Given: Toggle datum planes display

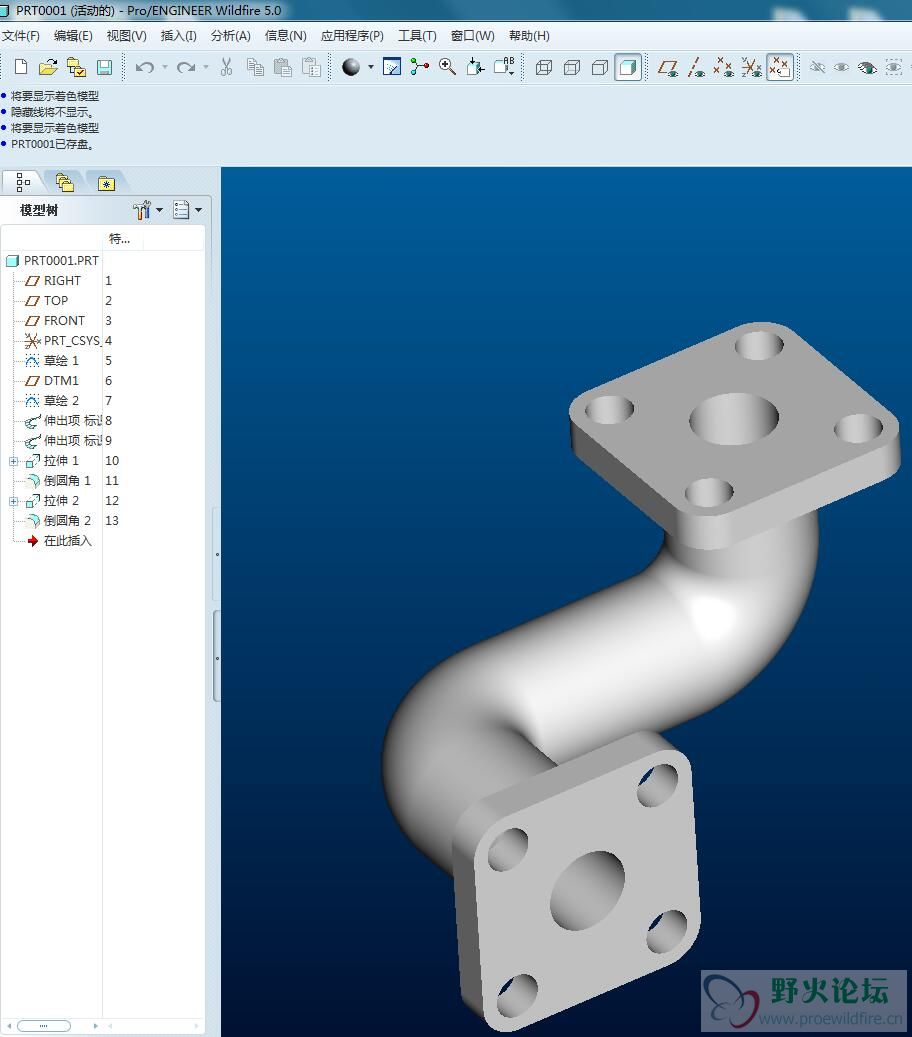Looking at the screenshot, I should click(x=668, y=67).
